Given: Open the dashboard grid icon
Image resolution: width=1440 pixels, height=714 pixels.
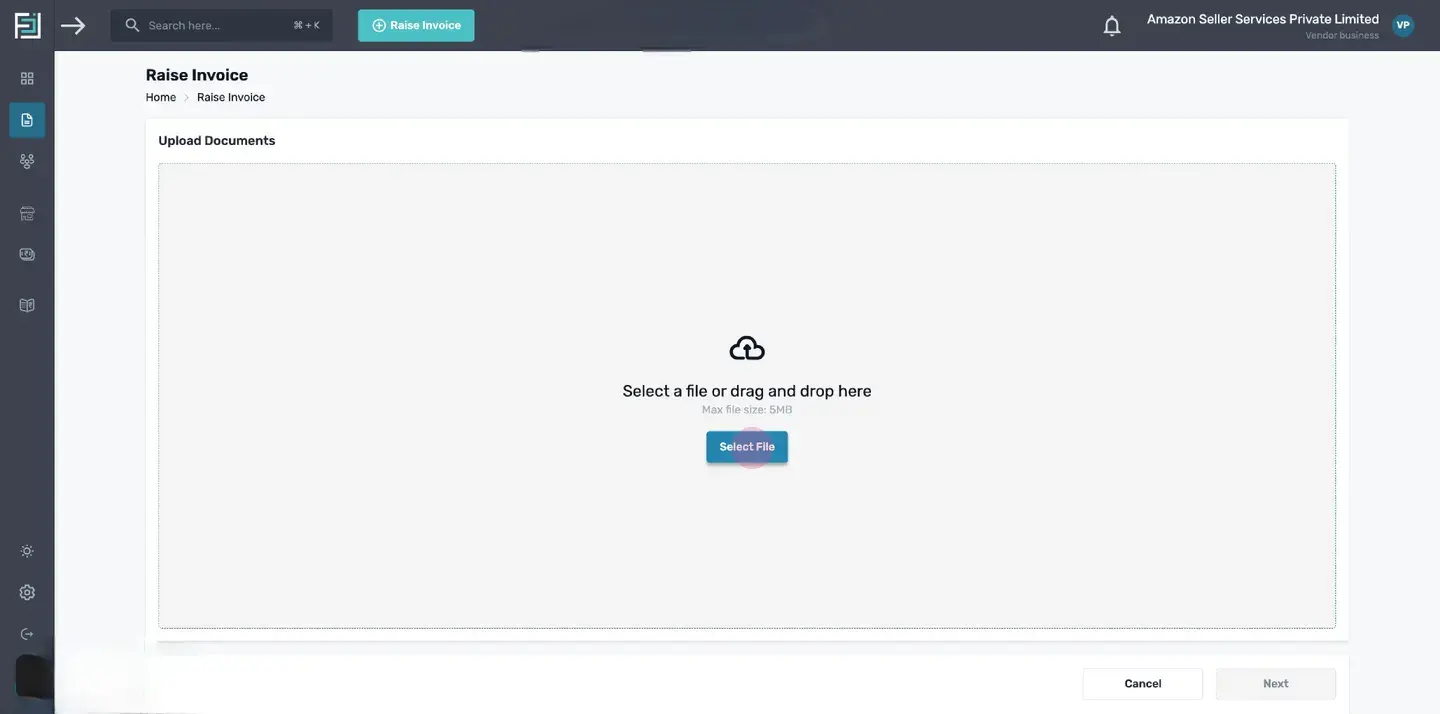Looking at the screenshot, I should 27,78.
